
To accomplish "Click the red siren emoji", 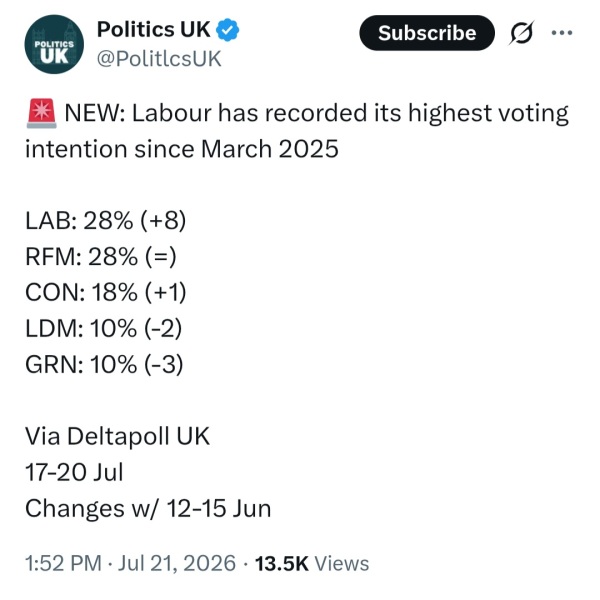I will click(42, 113).
